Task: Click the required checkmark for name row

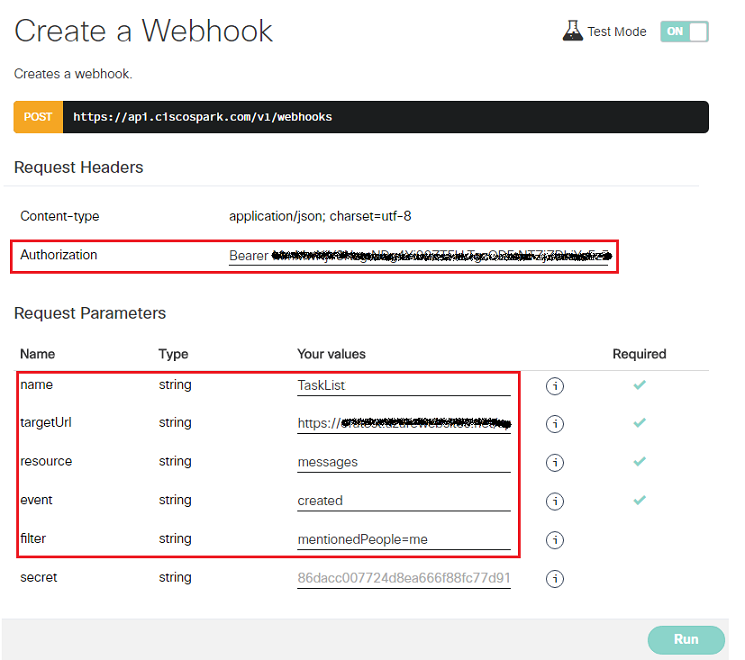Action: point(639,385)
